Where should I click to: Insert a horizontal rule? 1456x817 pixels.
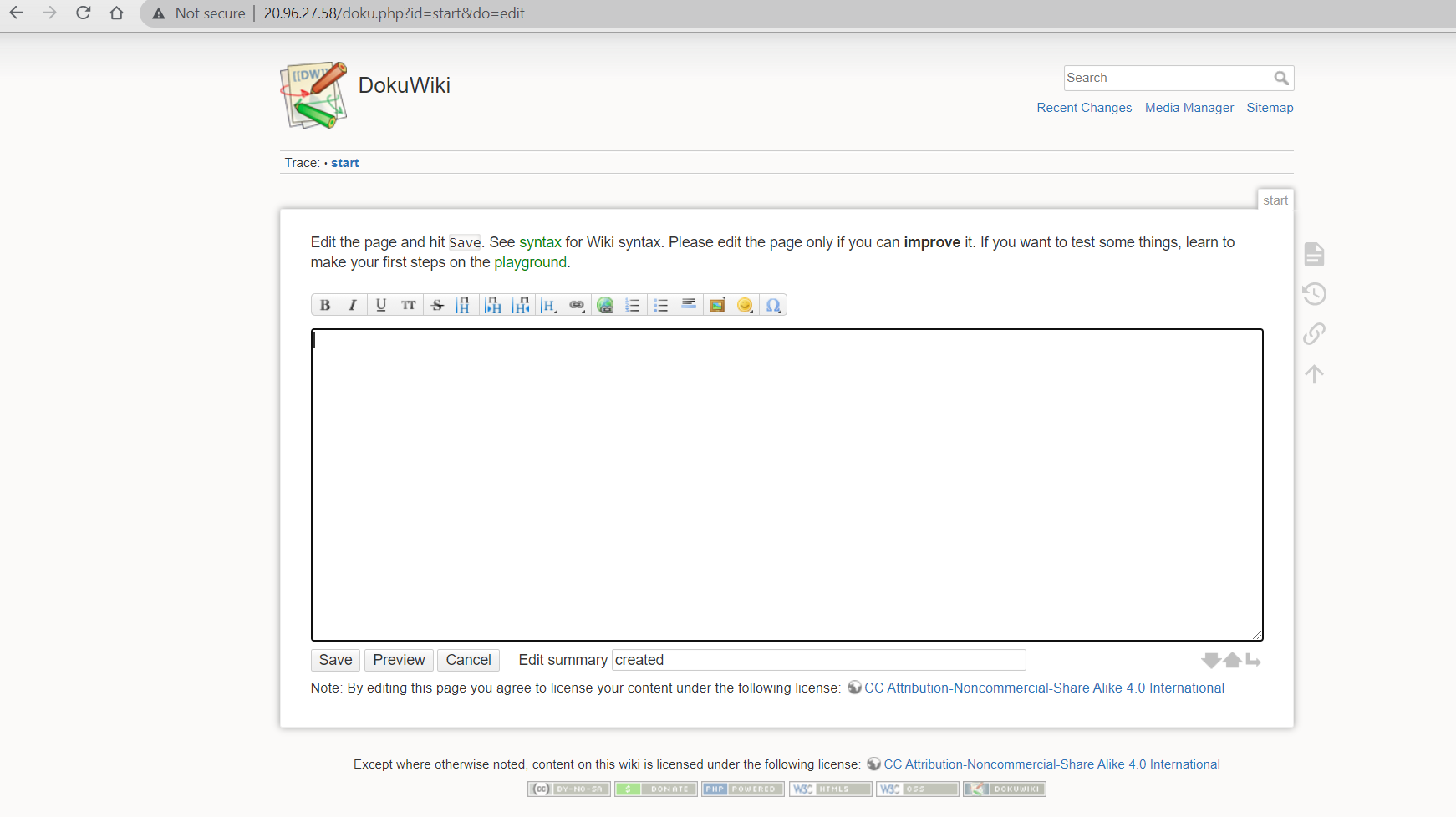689,305
